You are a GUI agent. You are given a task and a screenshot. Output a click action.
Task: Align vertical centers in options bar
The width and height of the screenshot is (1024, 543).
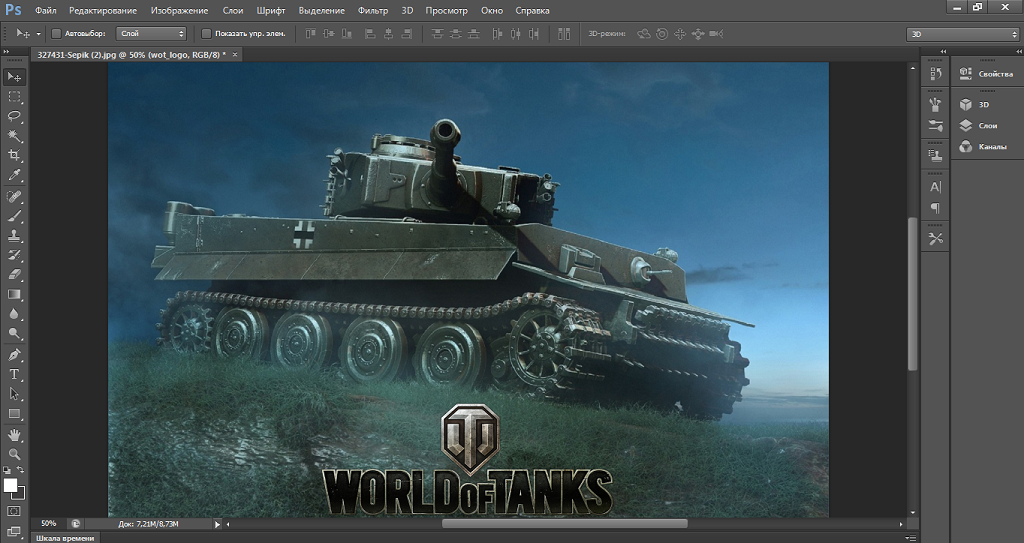pos(328,33)
